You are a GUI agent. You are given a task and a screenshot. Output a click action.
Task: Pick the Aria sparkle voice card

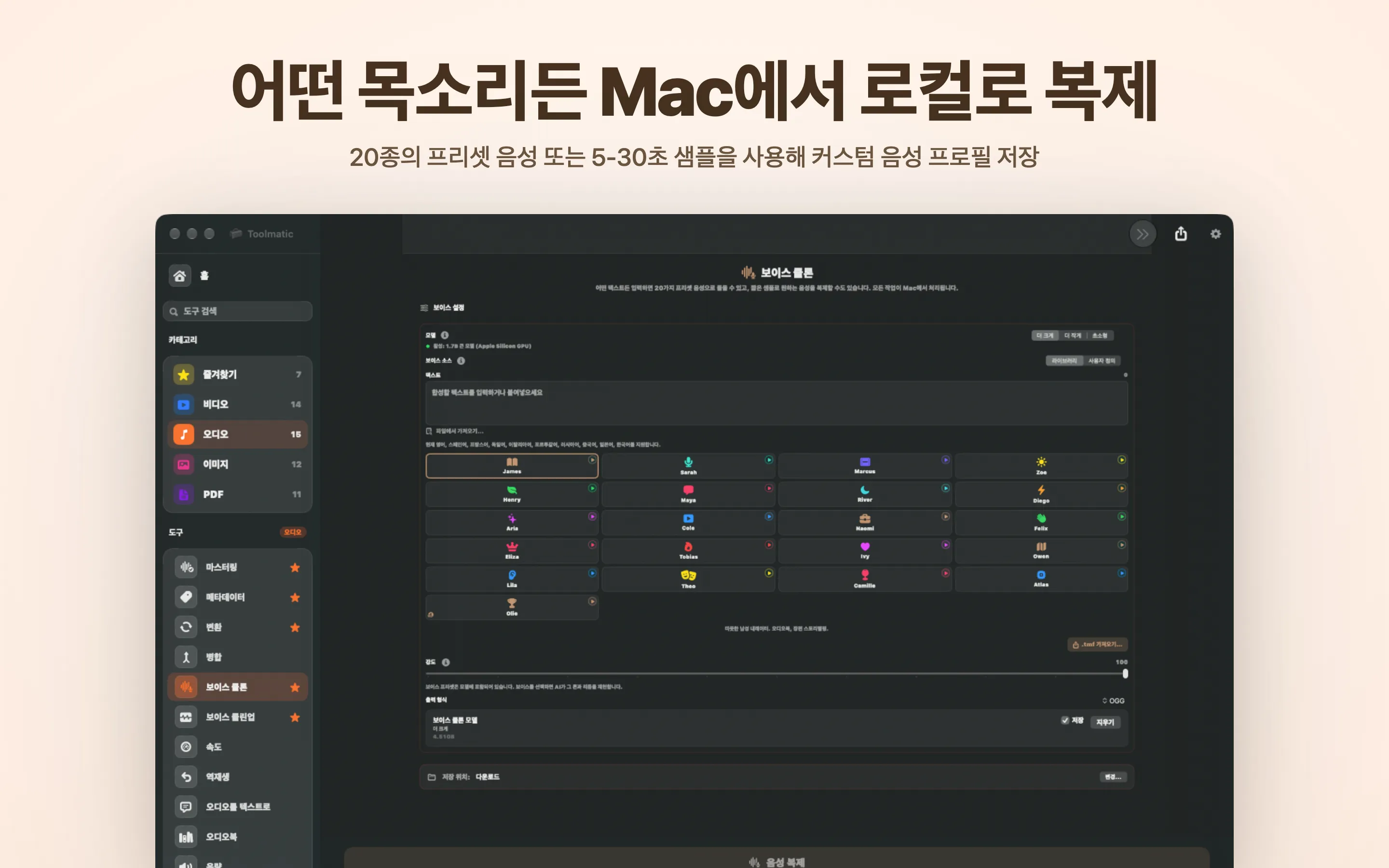coord(511,522)
